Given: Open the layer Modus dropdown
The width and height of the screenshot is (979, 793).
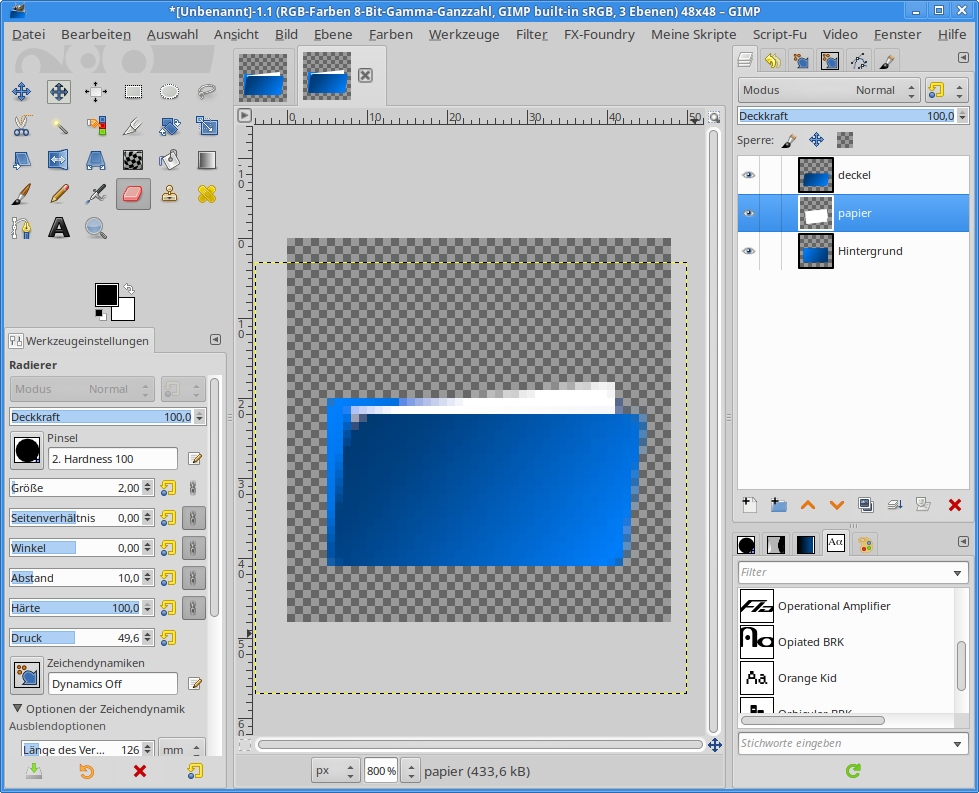Looking at the screenshot, I should point(829,90).
